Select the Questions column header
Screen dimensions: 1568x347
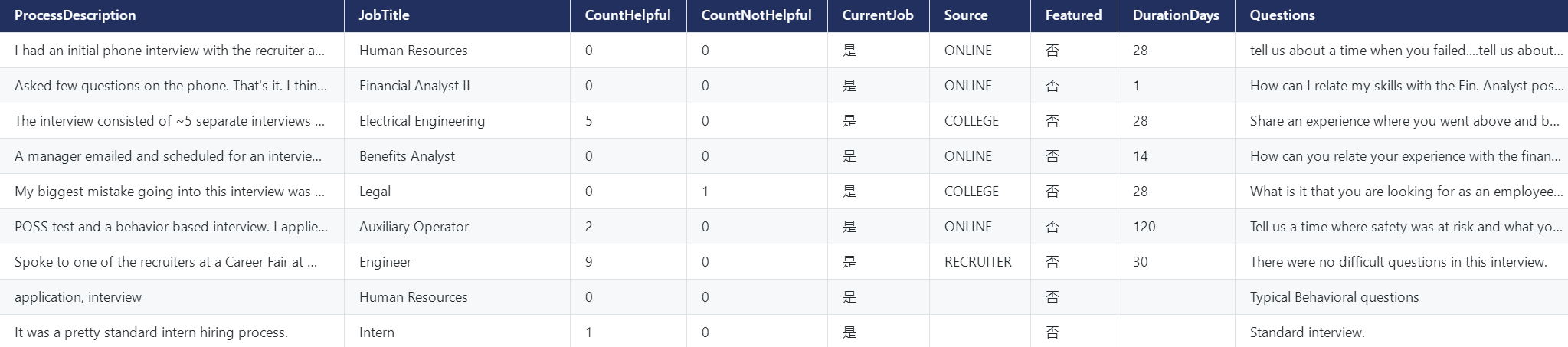[x=1282, y=15]
